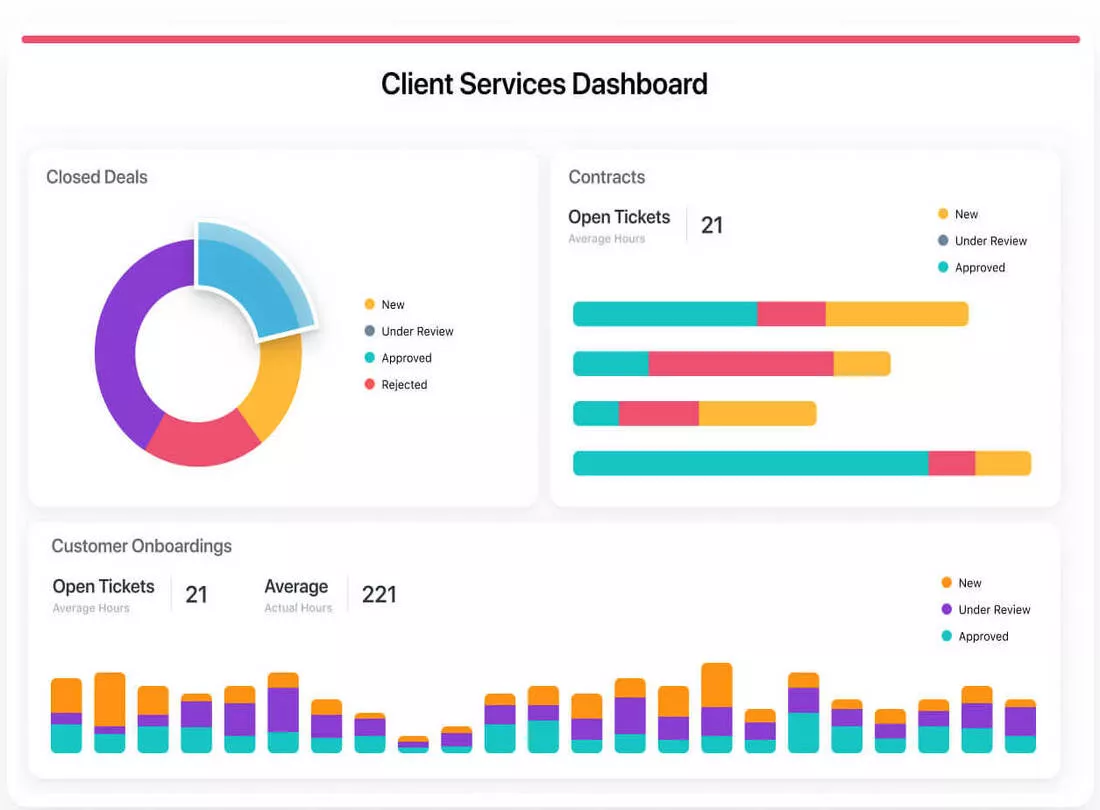Toggle Approved legend in Customer Onboardings
The image size is (1100, 810).
click(x=974, y=636)
